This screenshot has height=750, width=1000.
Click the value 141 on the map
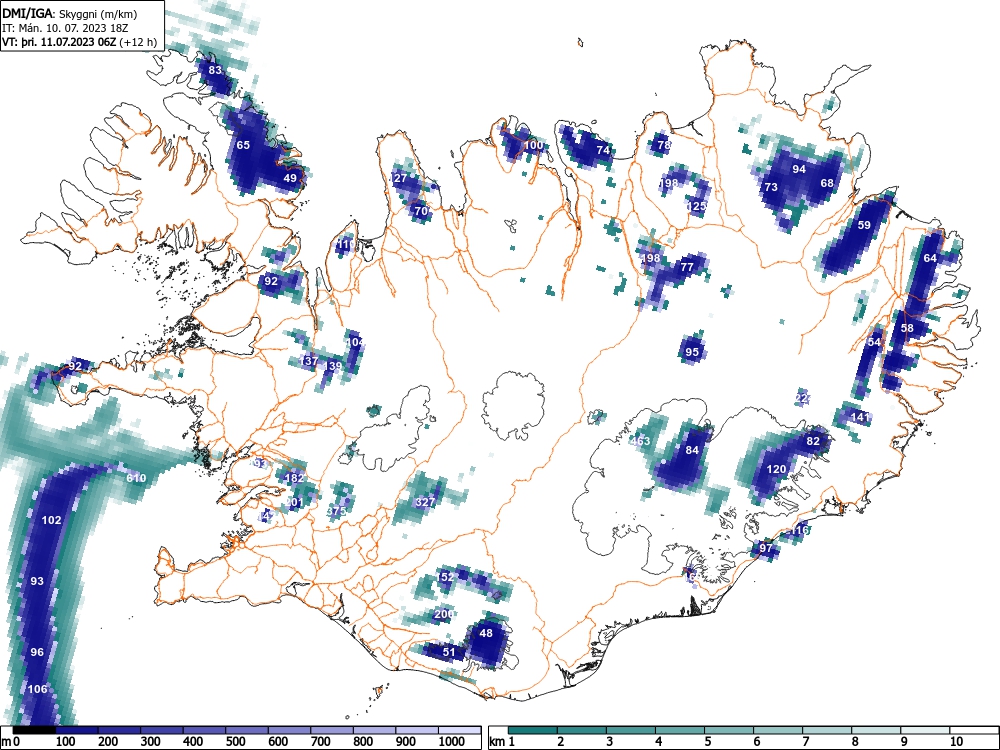860,417
